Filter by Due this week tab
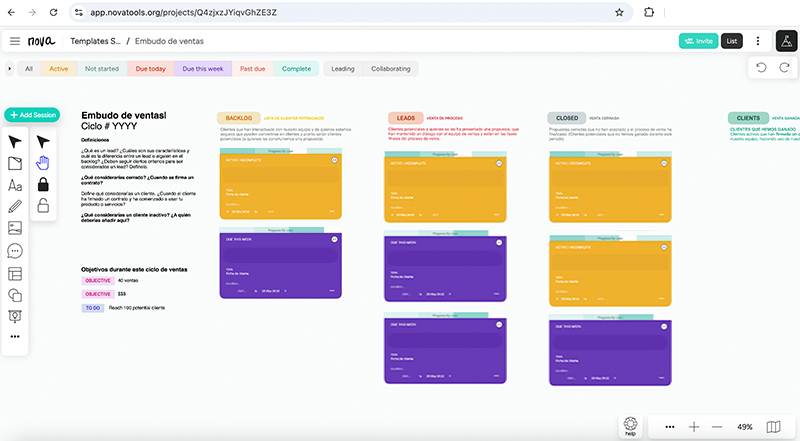This screenshot has height=441, width=800. click(x=202, y=69)
